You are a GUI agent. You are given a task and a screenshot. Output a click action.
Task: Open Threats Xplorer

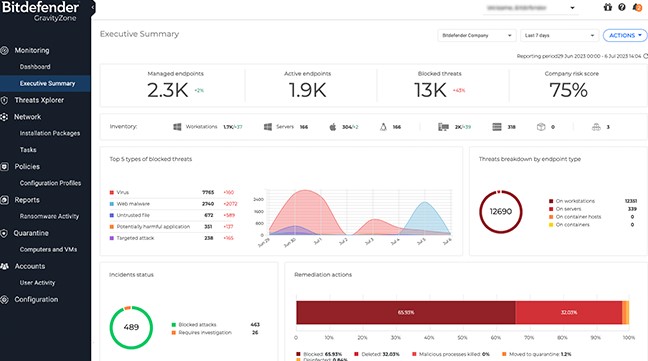(x=39, y=100)
